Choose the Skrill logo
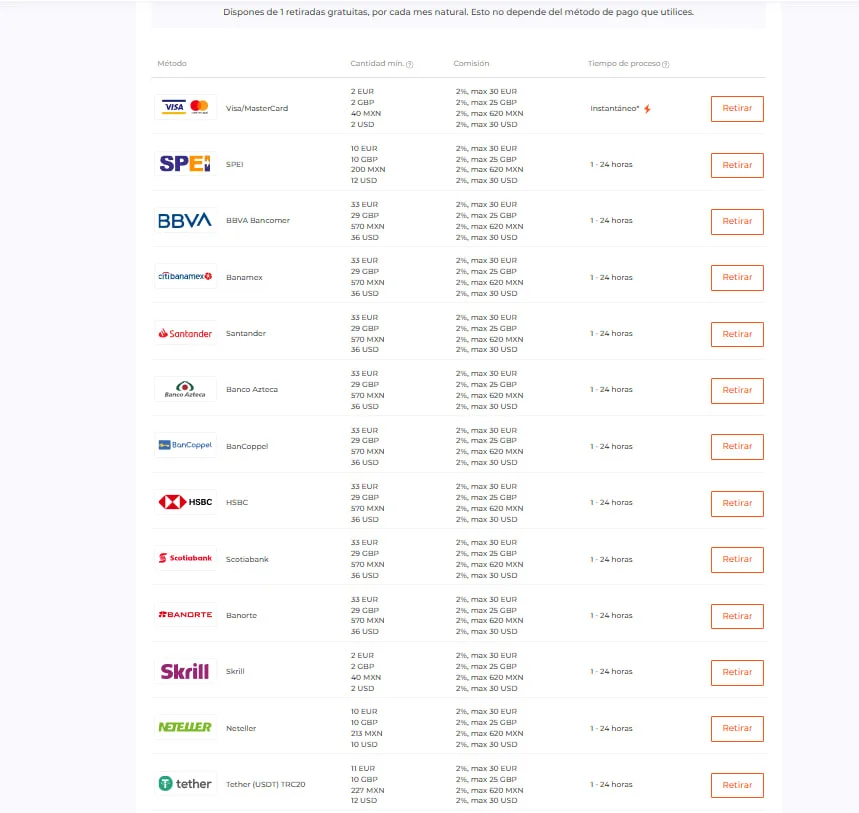The width and height of the screenshot is (859, 813). pos(185,671)
